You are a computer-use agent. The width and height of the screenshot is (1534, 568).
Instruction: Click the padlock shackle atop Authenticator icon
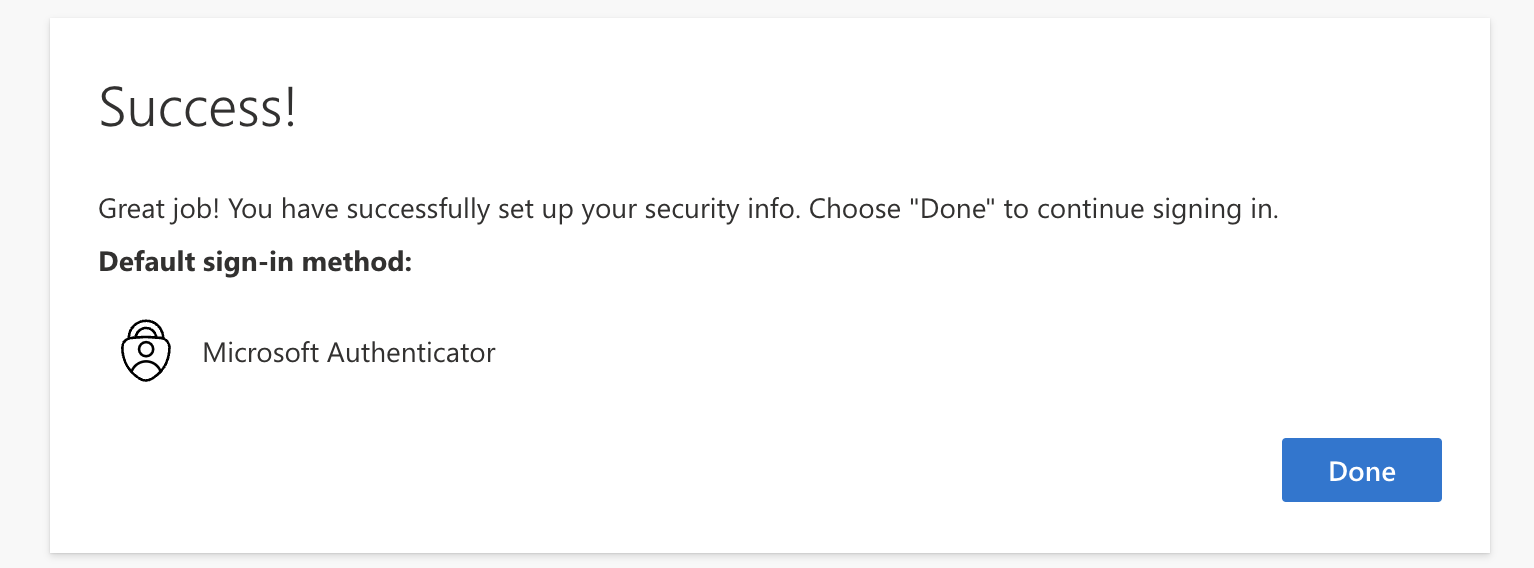click(x=146, y=327)
